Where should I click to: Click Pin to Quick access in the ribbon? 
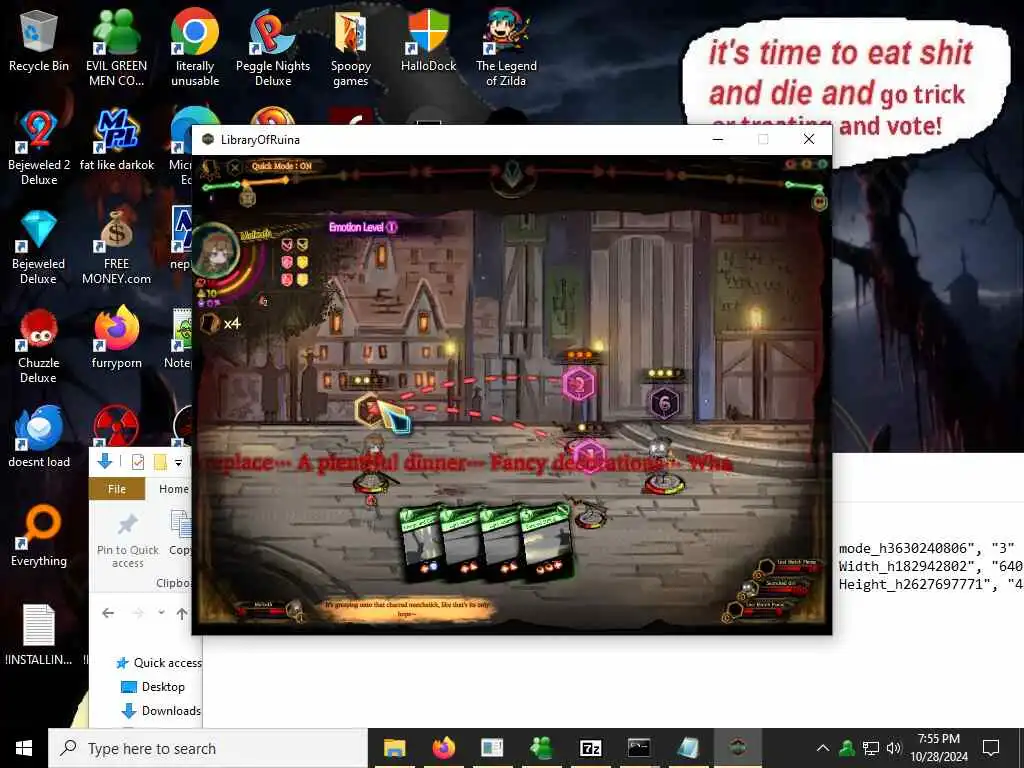[x=127, y=541]
